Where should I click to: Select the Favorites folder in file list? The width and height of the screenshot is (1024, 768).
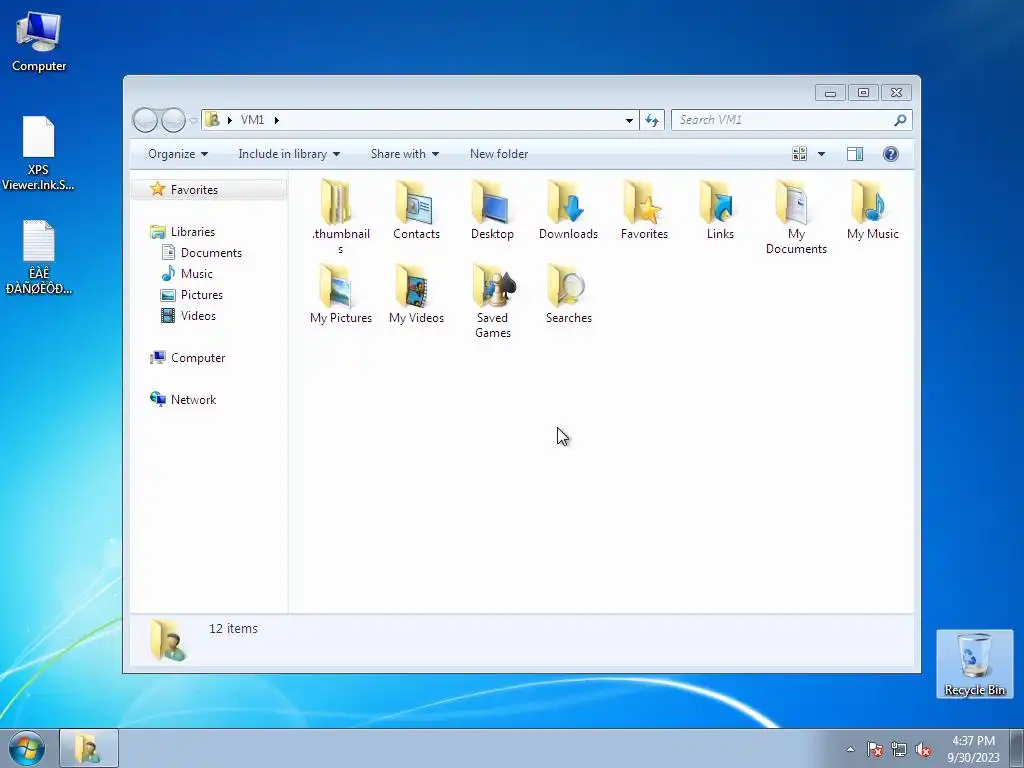644,210
